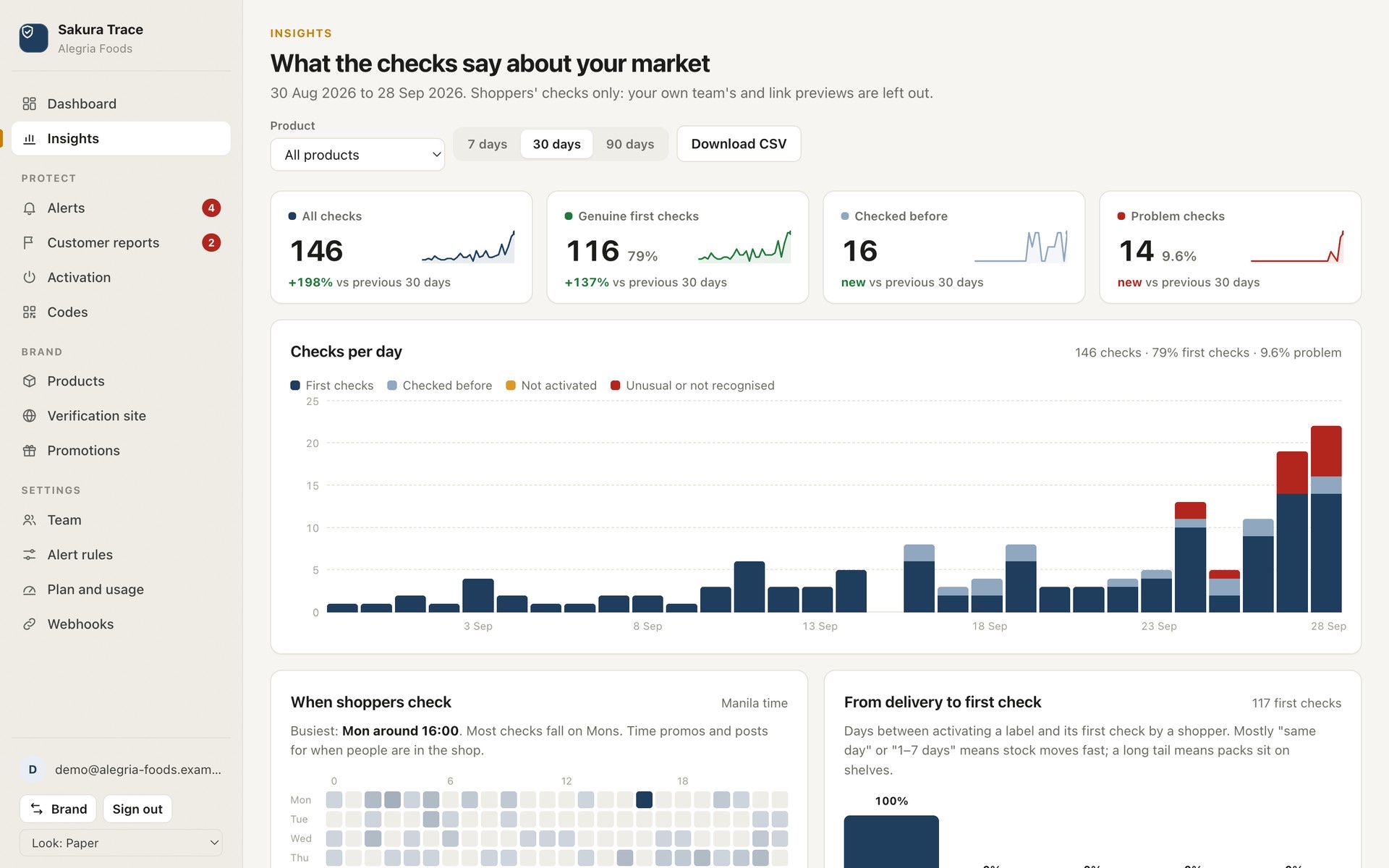Click the Brand switch button
1389x868 pixels.
click(x=59, y=809)
